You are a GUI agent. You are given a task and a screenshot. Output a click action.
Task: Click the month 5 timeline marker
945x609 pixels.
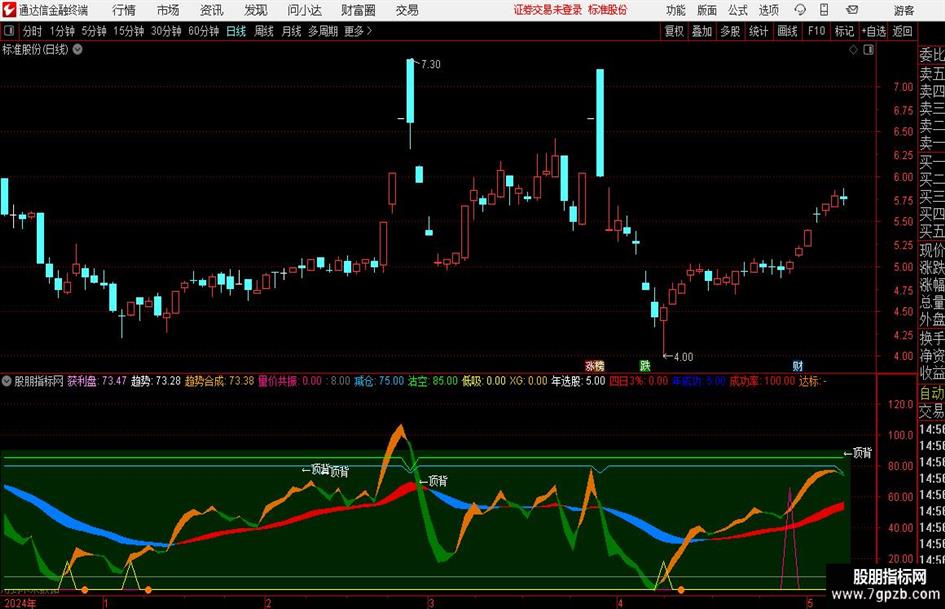[810, 603]
